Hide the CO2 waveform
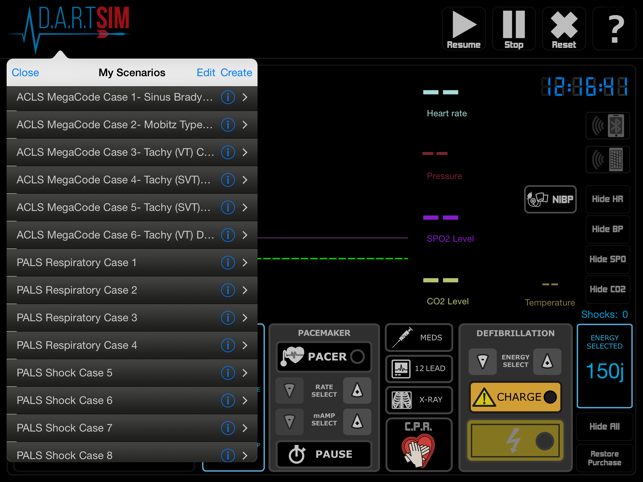Viewport: 643px width, 482px height. (607, 289)
